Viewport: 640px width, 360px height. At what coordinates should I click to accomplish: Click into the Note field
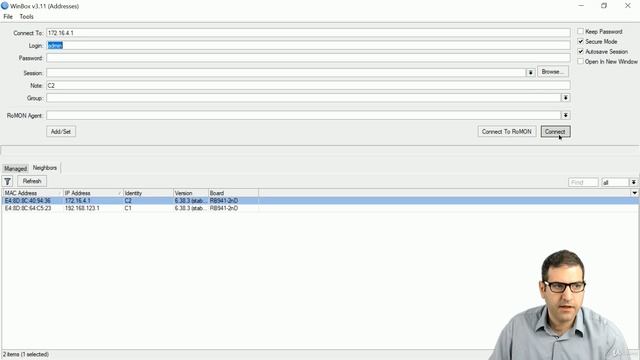click(308, 85)
